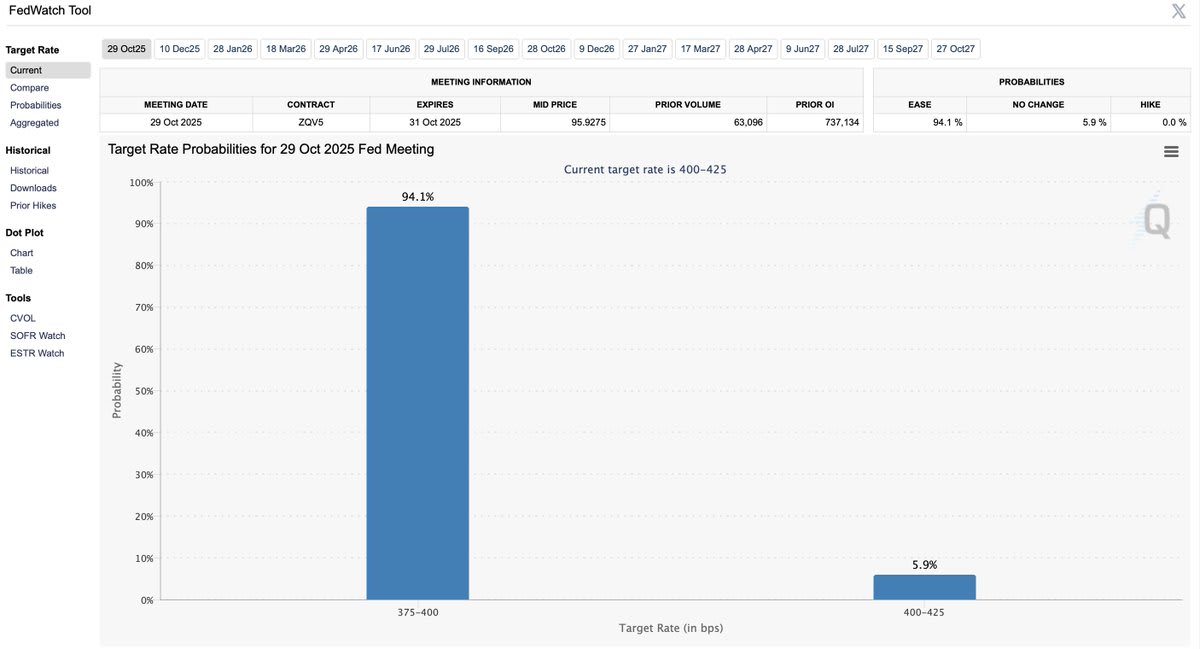Open the 18 Mar26 meeting tab

pyautogui.click(x=285, y=47)
